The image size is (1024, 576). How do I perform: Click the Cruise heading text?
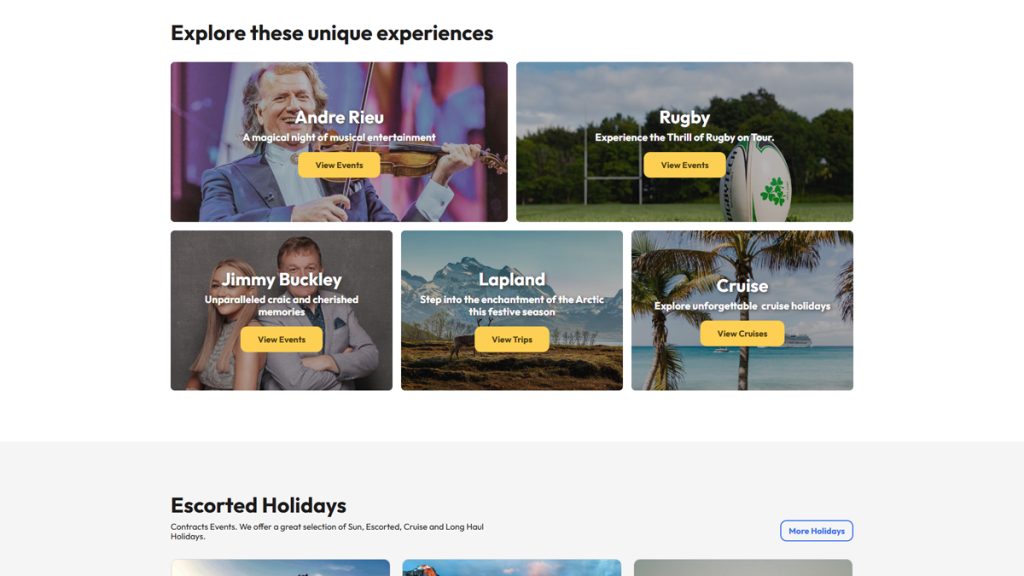(x=742, y=286)
